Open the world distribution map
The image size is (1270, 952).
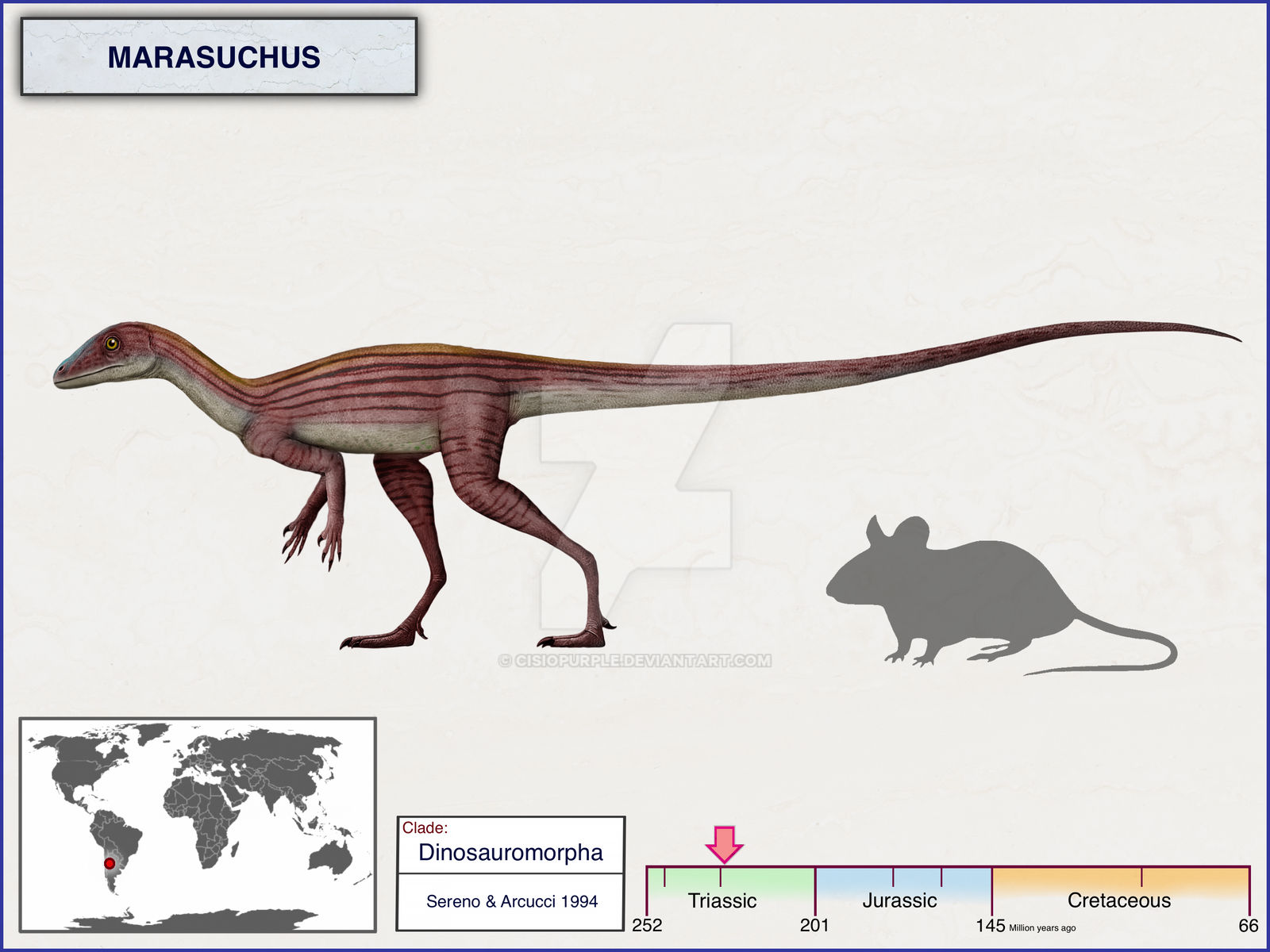click(x=198, y=824)
